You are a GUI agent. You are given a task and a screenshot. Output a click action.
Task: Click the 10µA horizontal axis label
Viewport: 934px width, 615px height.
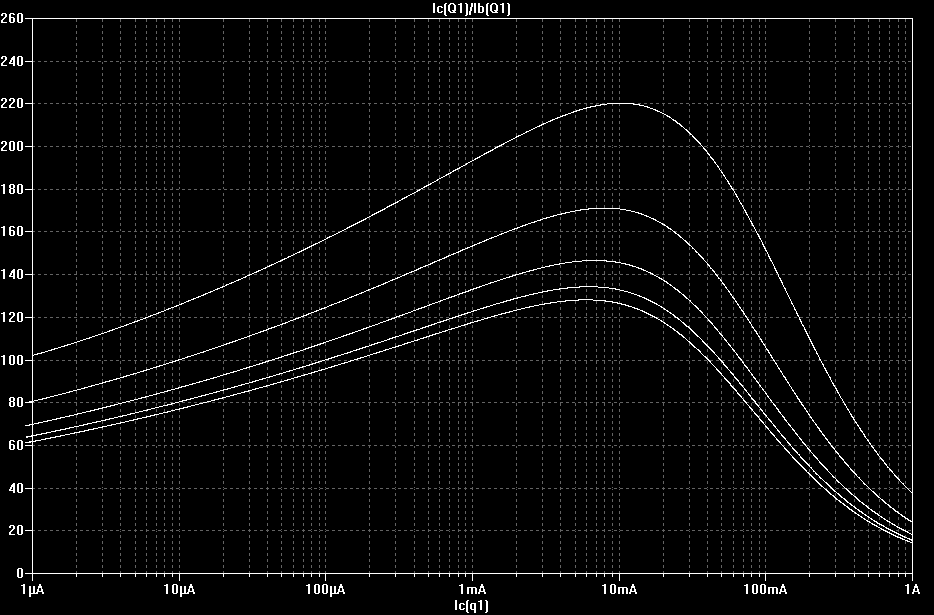(179, 589)
